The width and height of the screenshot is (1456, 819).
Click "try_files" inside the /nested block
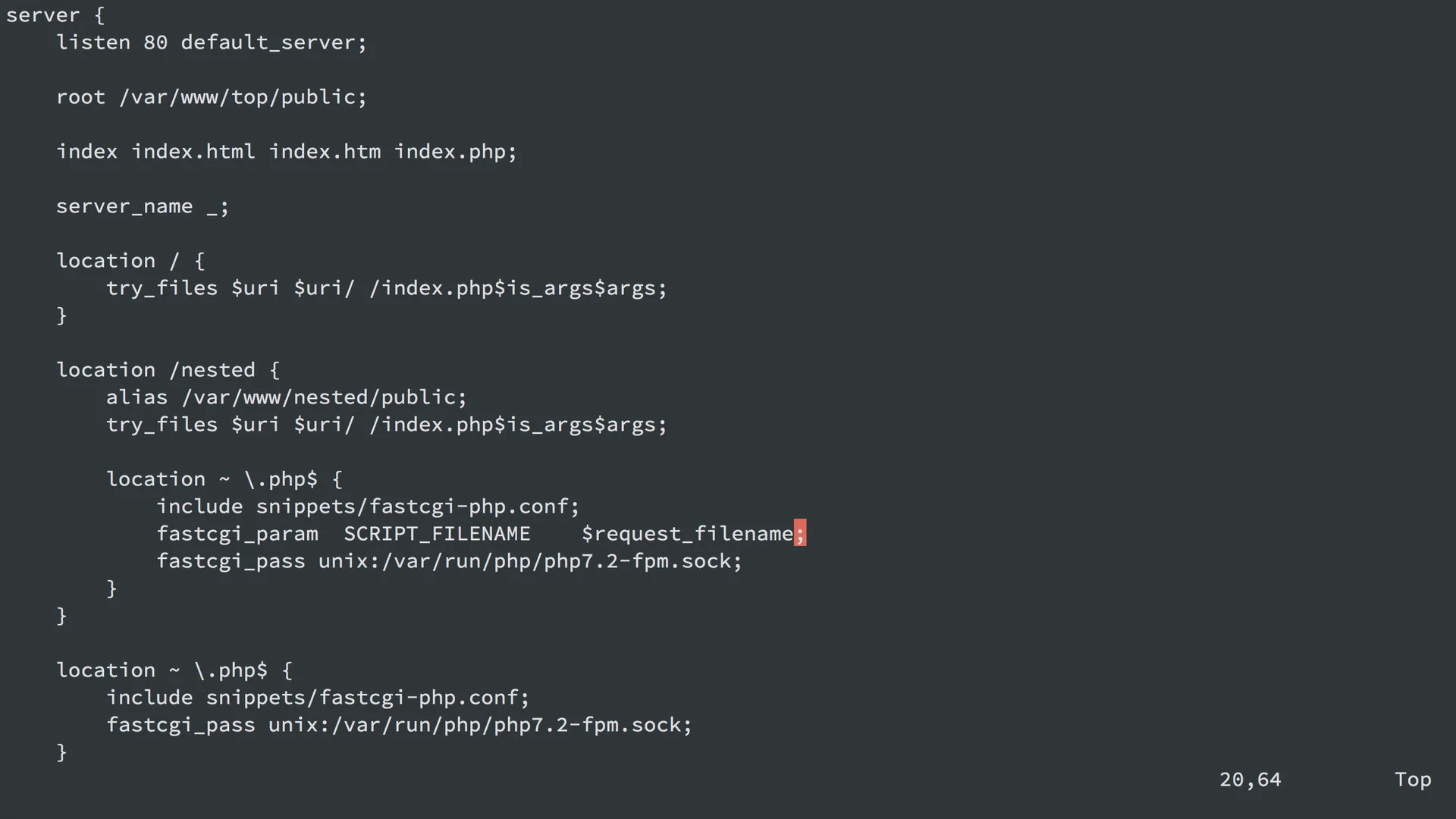tap(162, 425)
